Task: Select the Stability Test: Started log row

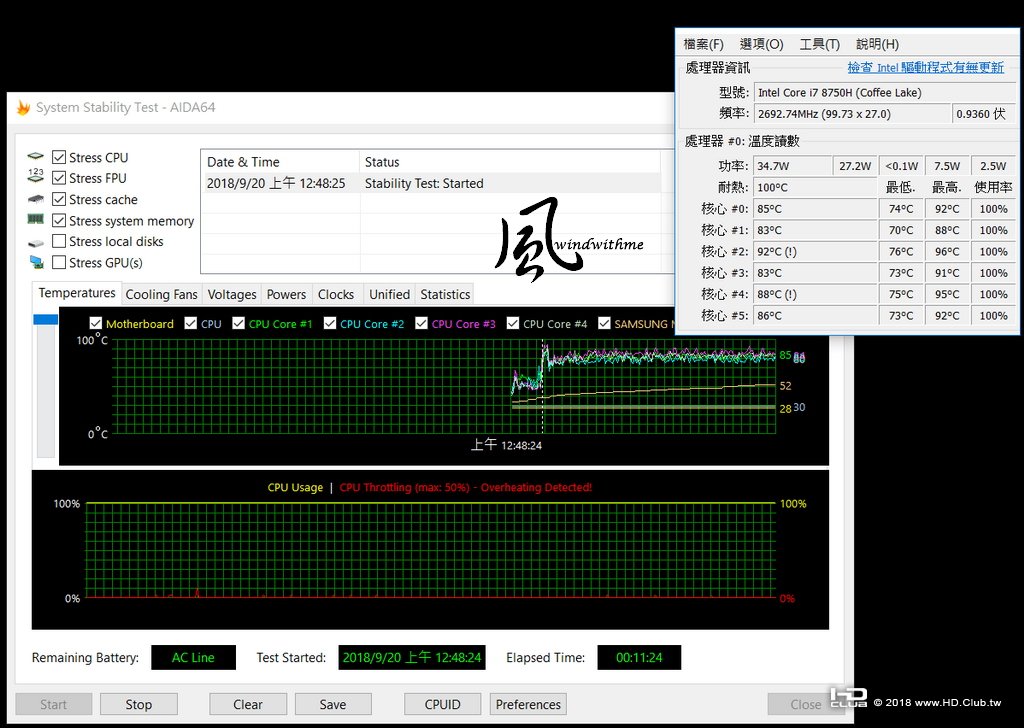Action: 431,183
